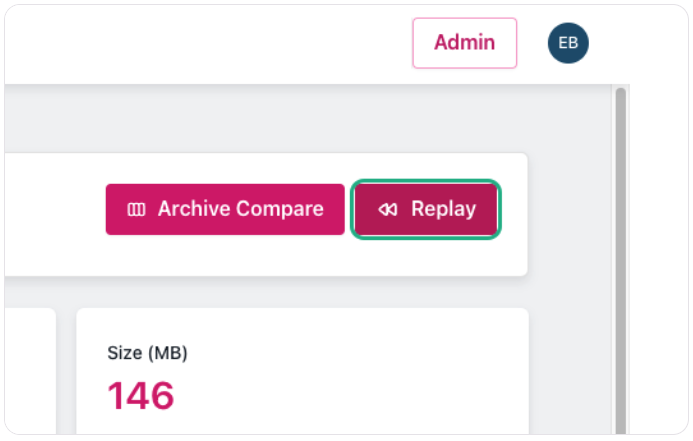Click the pink-outlined Admin link
This screenshot has width=693, height=441.
(465, 43)
